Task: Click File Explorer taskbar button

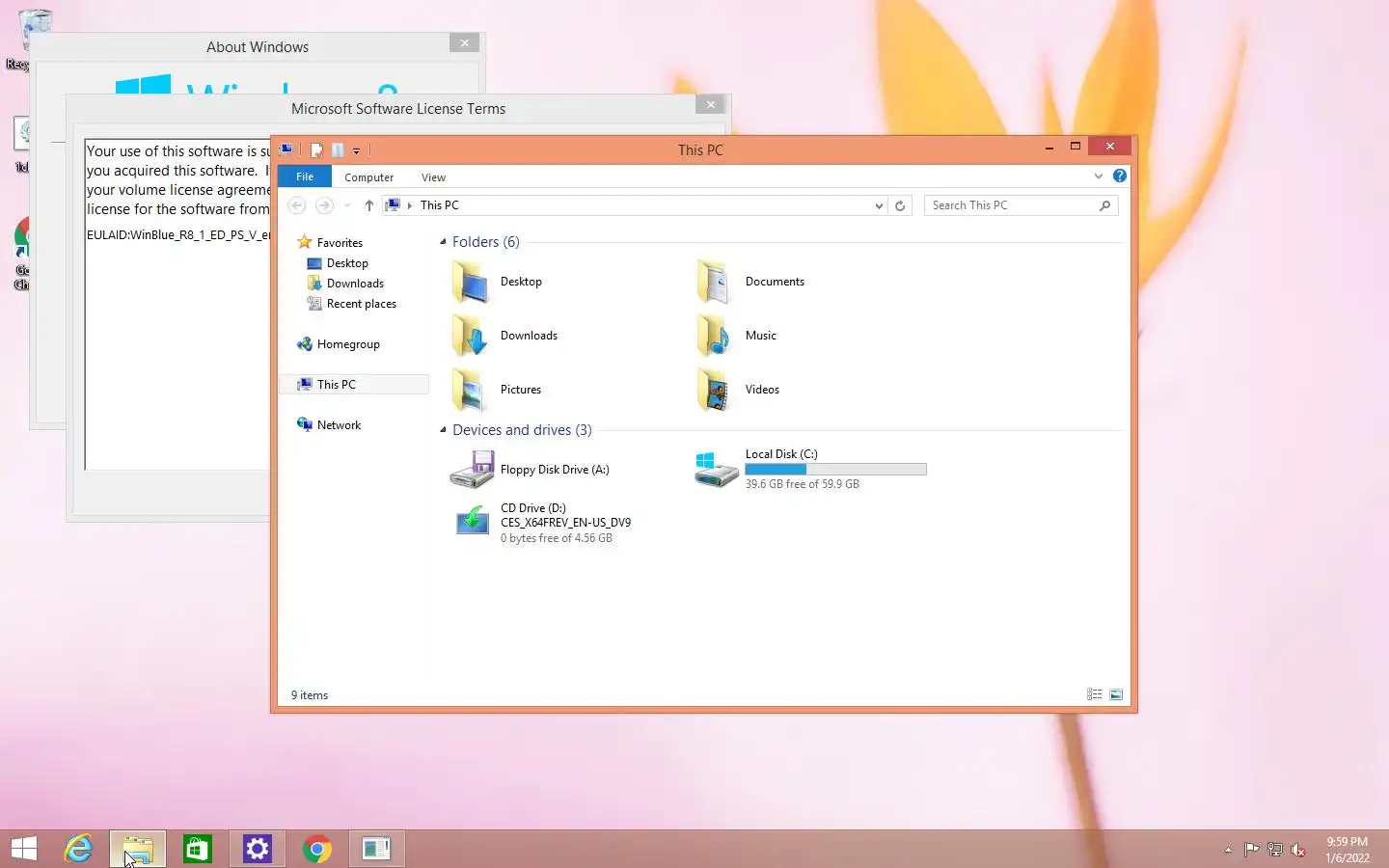Action: click(138, 849)
